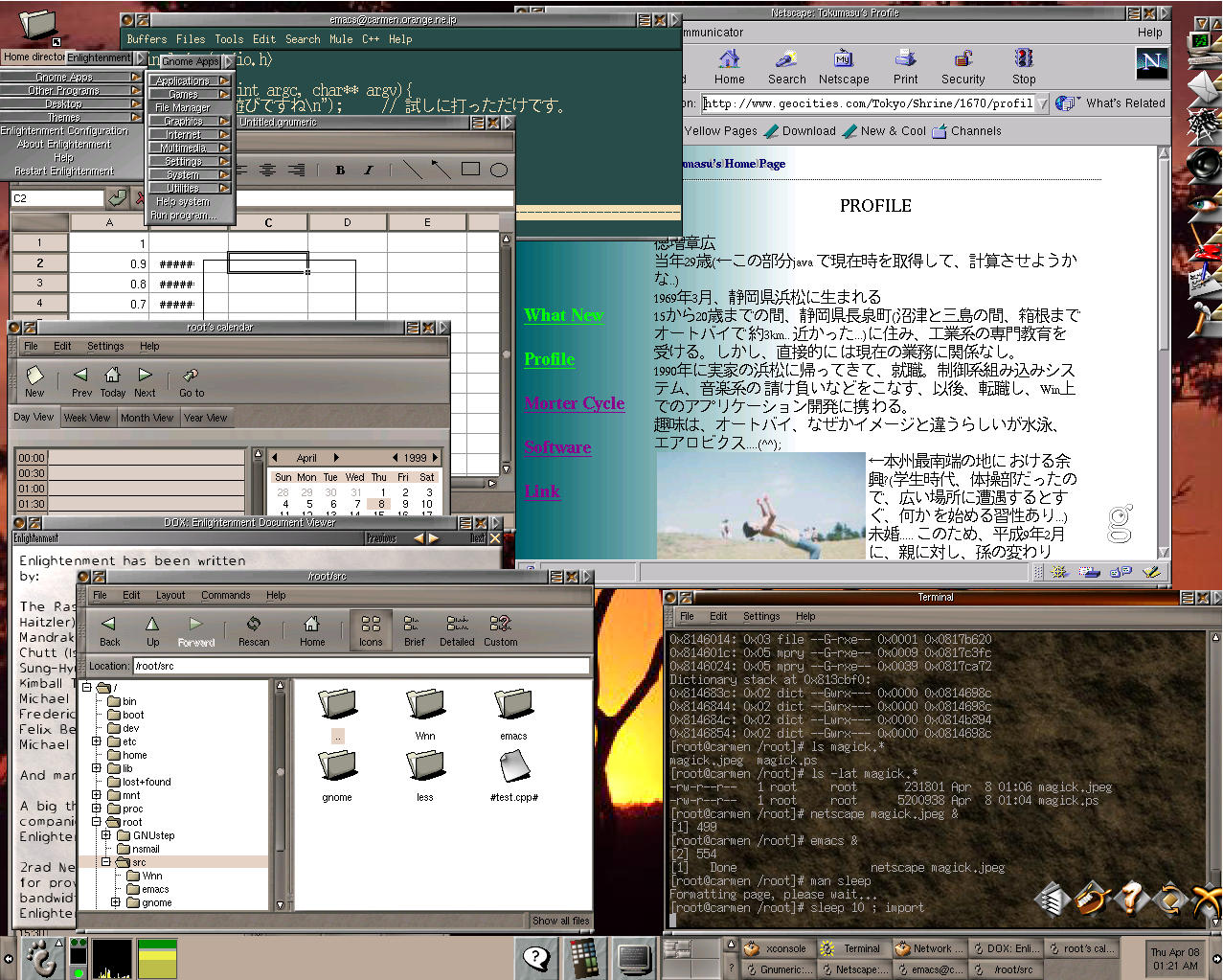Image resolution: width=1223 pixels, height=980 pixels.
Task: Click GNOME foot main menu button
Action: pyautogui.click(x=41, y=958)
